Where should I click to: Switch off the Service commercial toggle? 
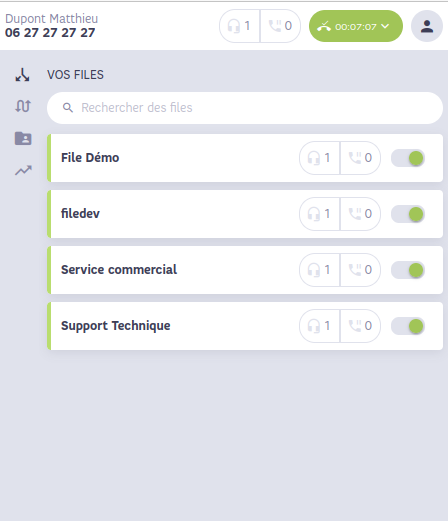tap(408, 270)
